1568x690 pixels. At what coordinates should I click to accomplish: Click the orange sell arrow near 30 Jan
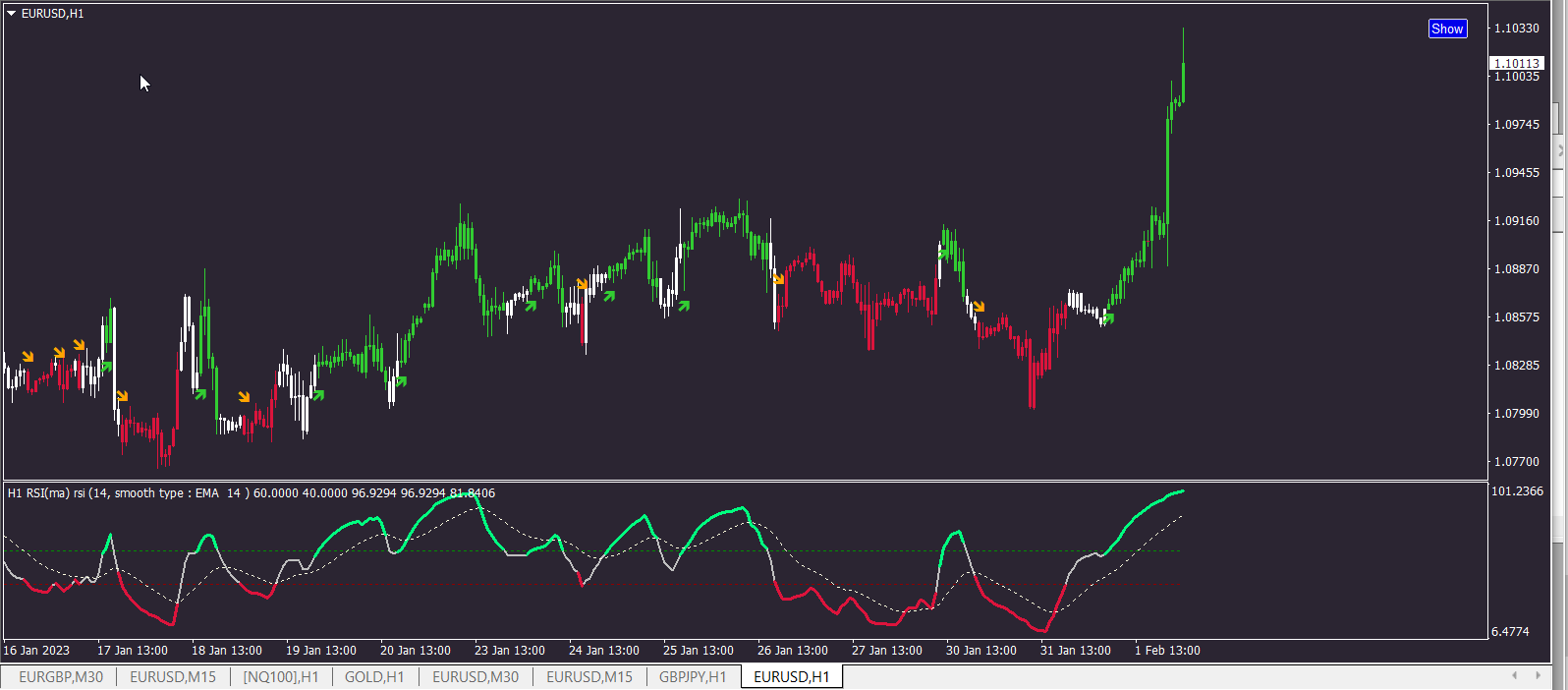click(x=979, y=307)
